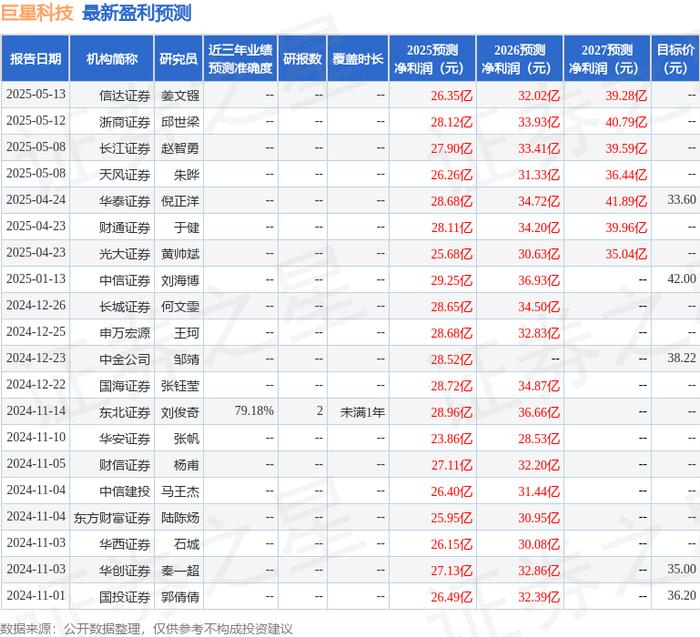Click 40.79亿 forecast value
The width and height of the screenshot is (700, 637).
point(626,122)
